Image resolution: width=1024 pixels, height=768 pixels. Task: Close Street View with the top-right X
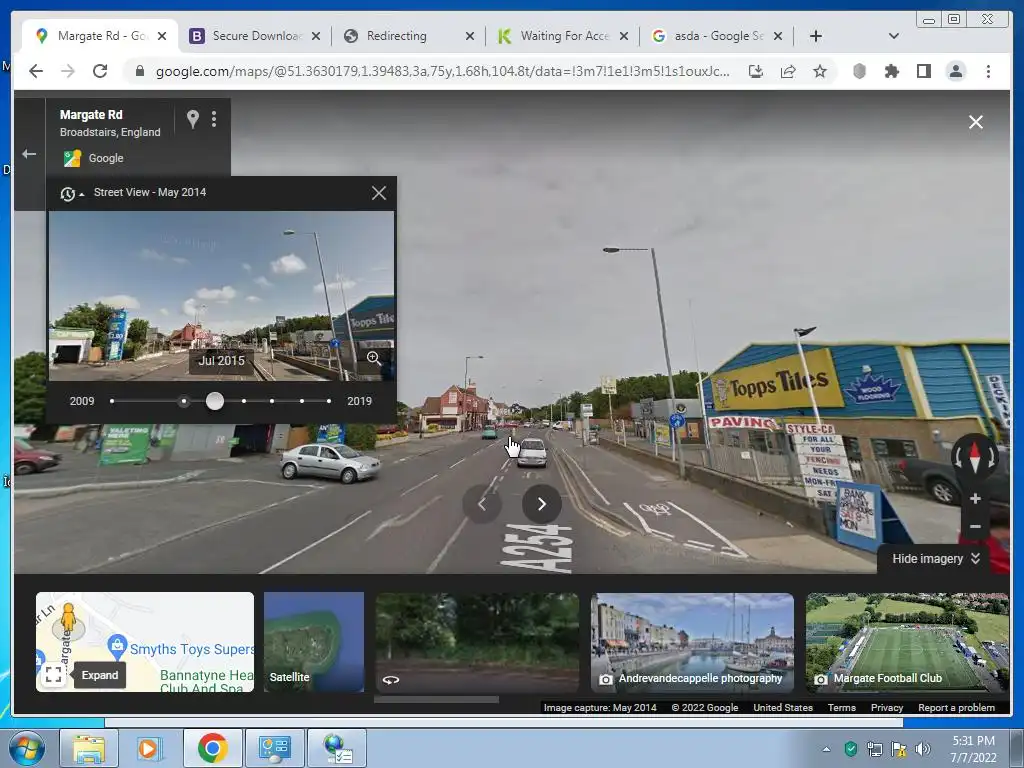[976, 122]
